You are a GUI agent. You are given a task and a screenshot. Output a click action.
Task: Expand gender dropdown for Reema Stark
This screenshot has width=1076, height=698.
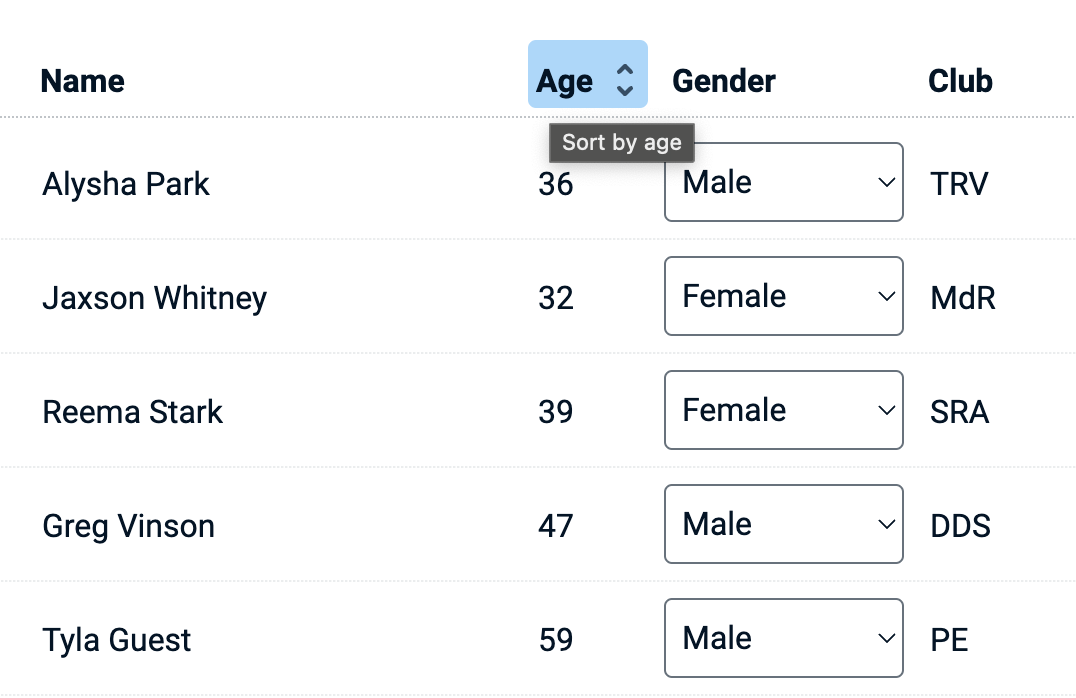783,410
